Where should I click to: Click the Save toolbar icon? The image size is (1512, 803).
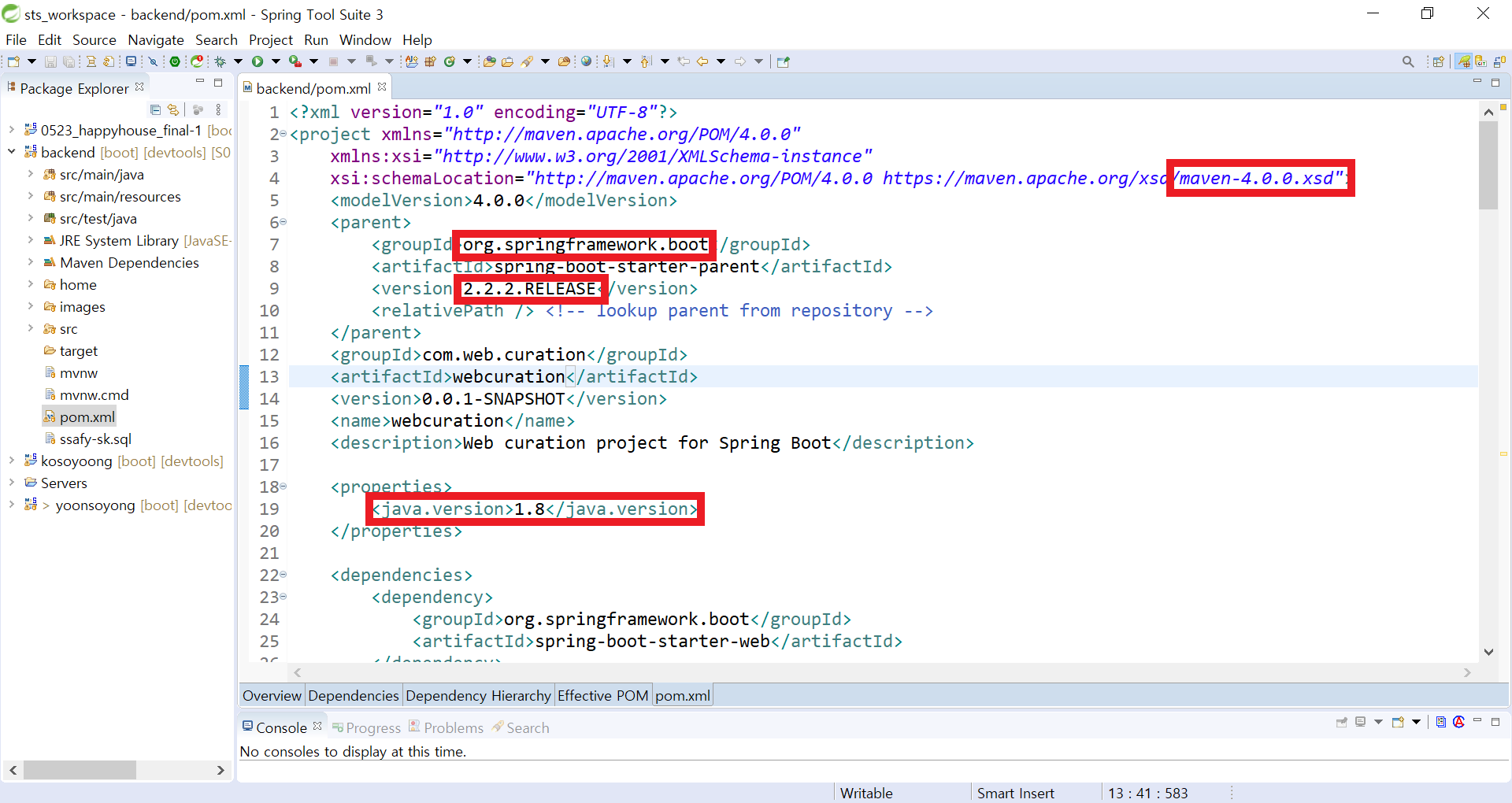point(50,61)
